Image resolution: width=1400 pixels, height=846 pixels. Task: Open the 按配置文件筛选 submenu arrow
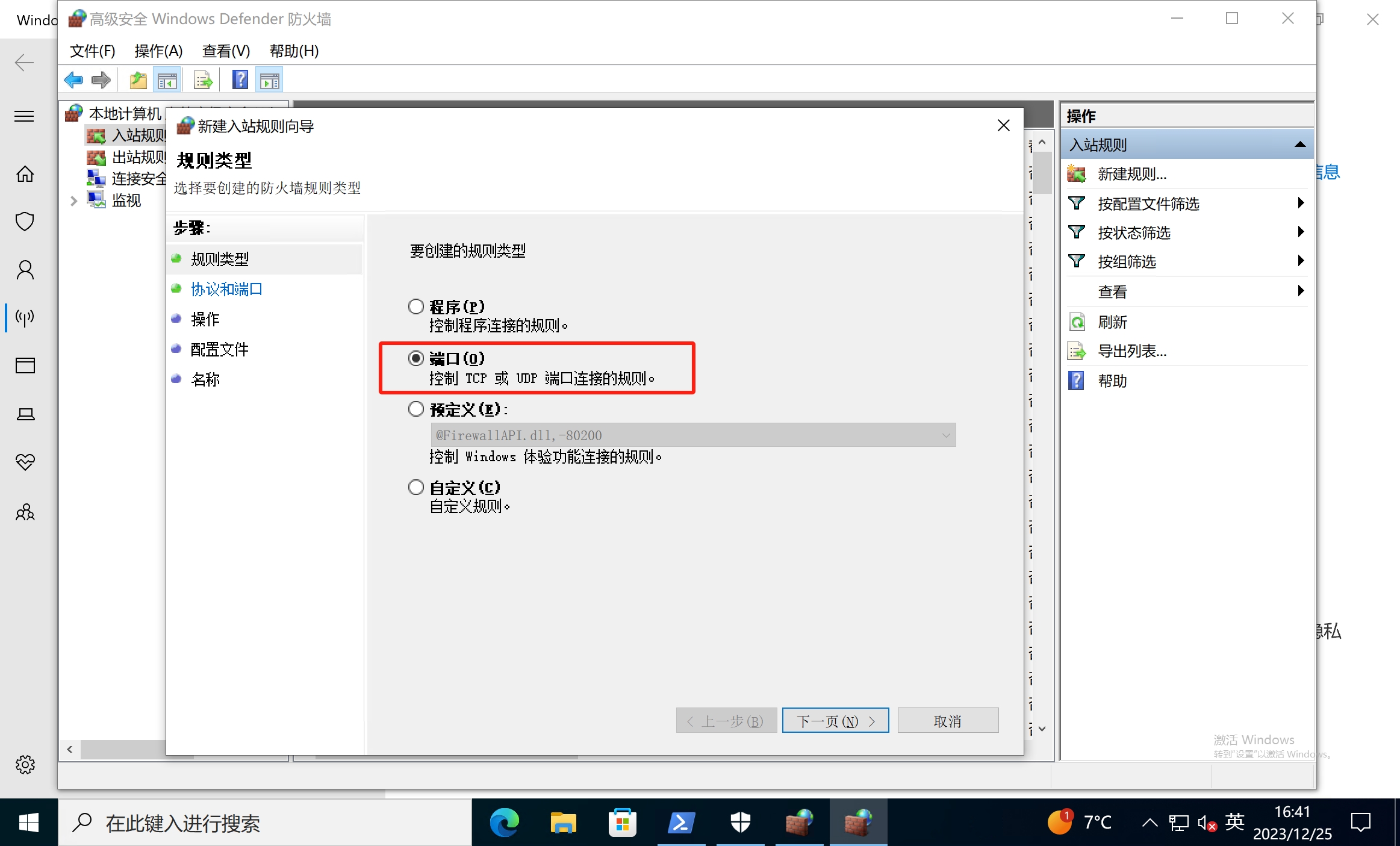tap(1301, 203)
